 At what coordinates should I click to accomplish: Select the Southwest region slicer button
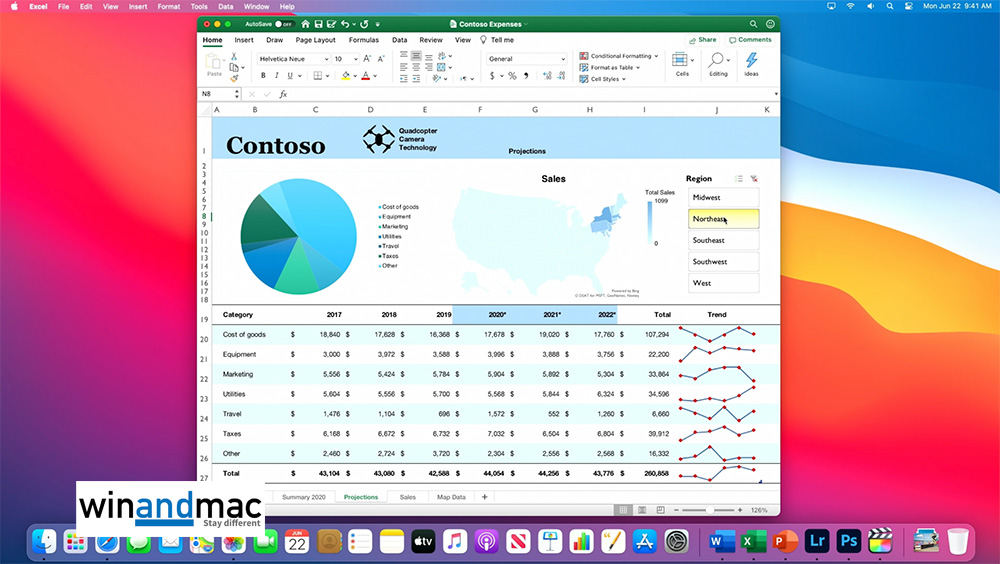pos(723,262)
